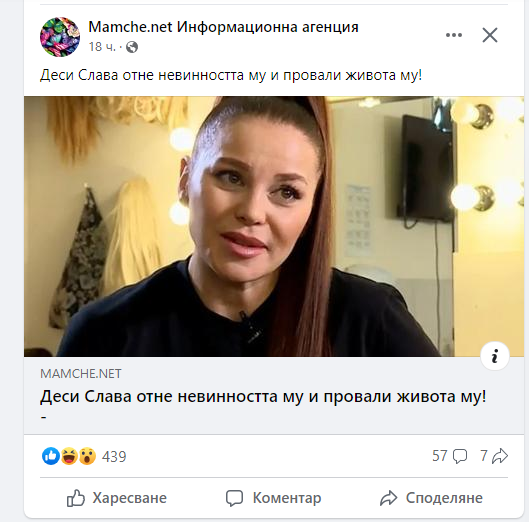529x522 pixels.
Task: Share the post via Споделяне button
Action: [431, 498]
